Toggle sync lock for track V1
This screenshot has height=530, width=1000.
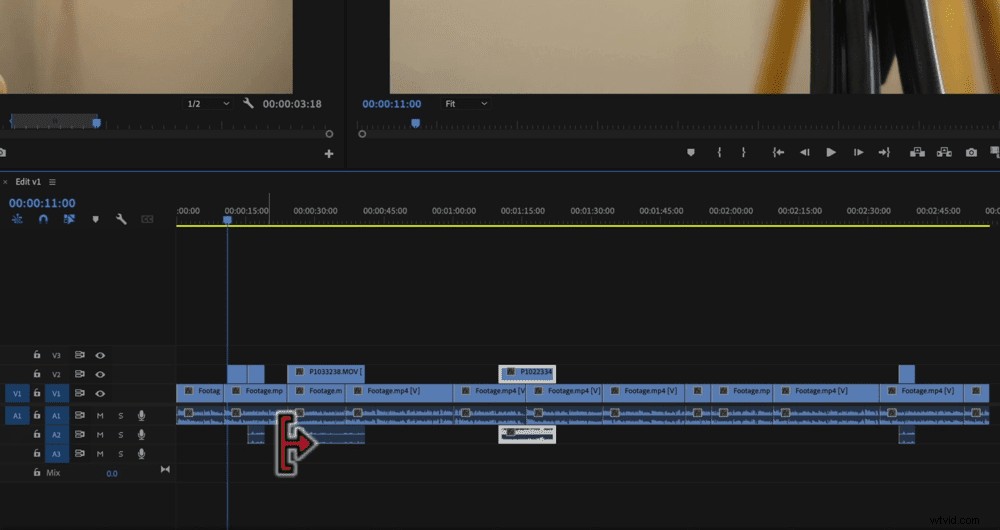click(80, 393)
